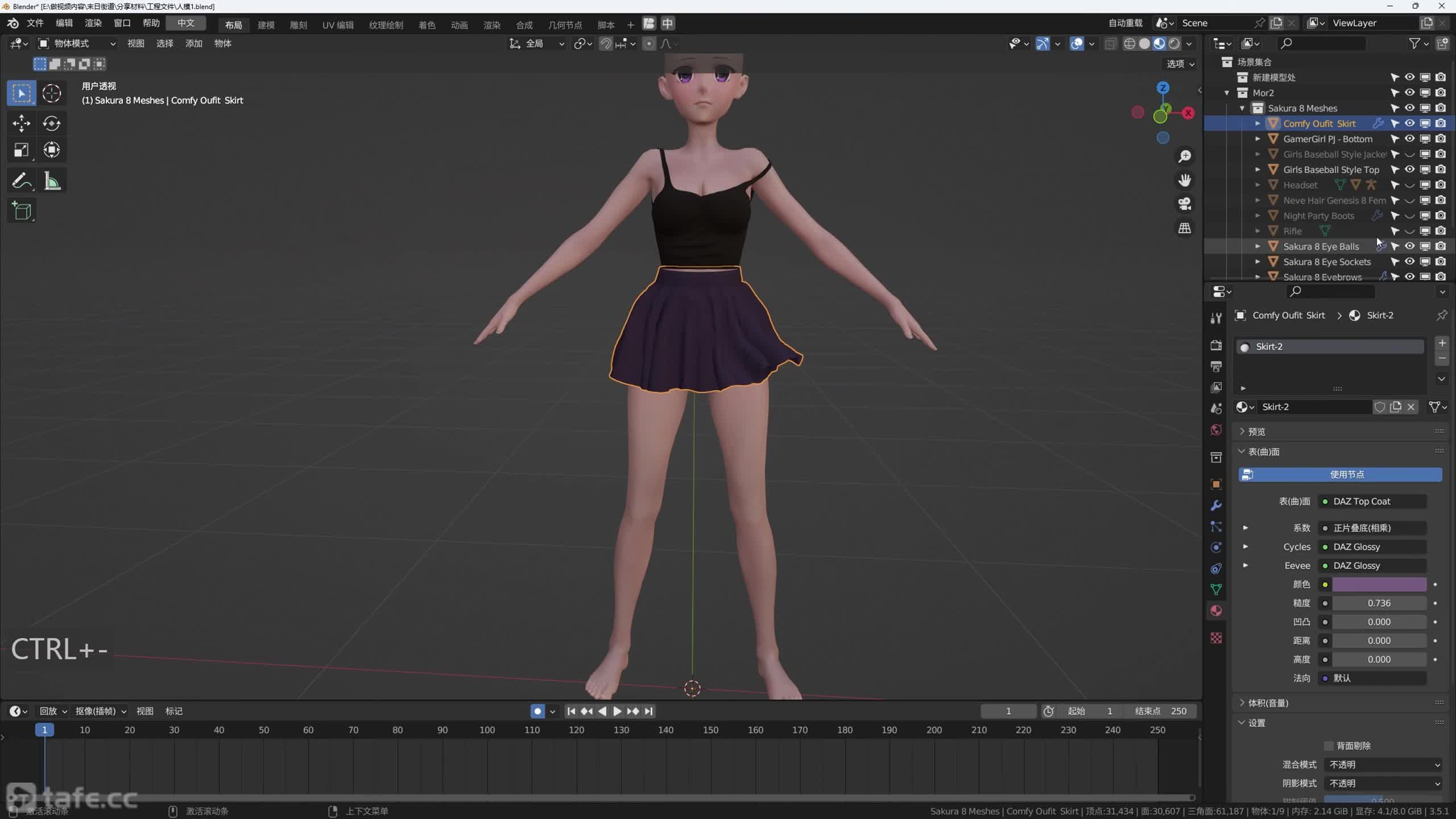The height and width of the screenshot is (819, 1456).
Task: Select the Box Select tool
Action: pyautogui.click(x=22, y=93)
